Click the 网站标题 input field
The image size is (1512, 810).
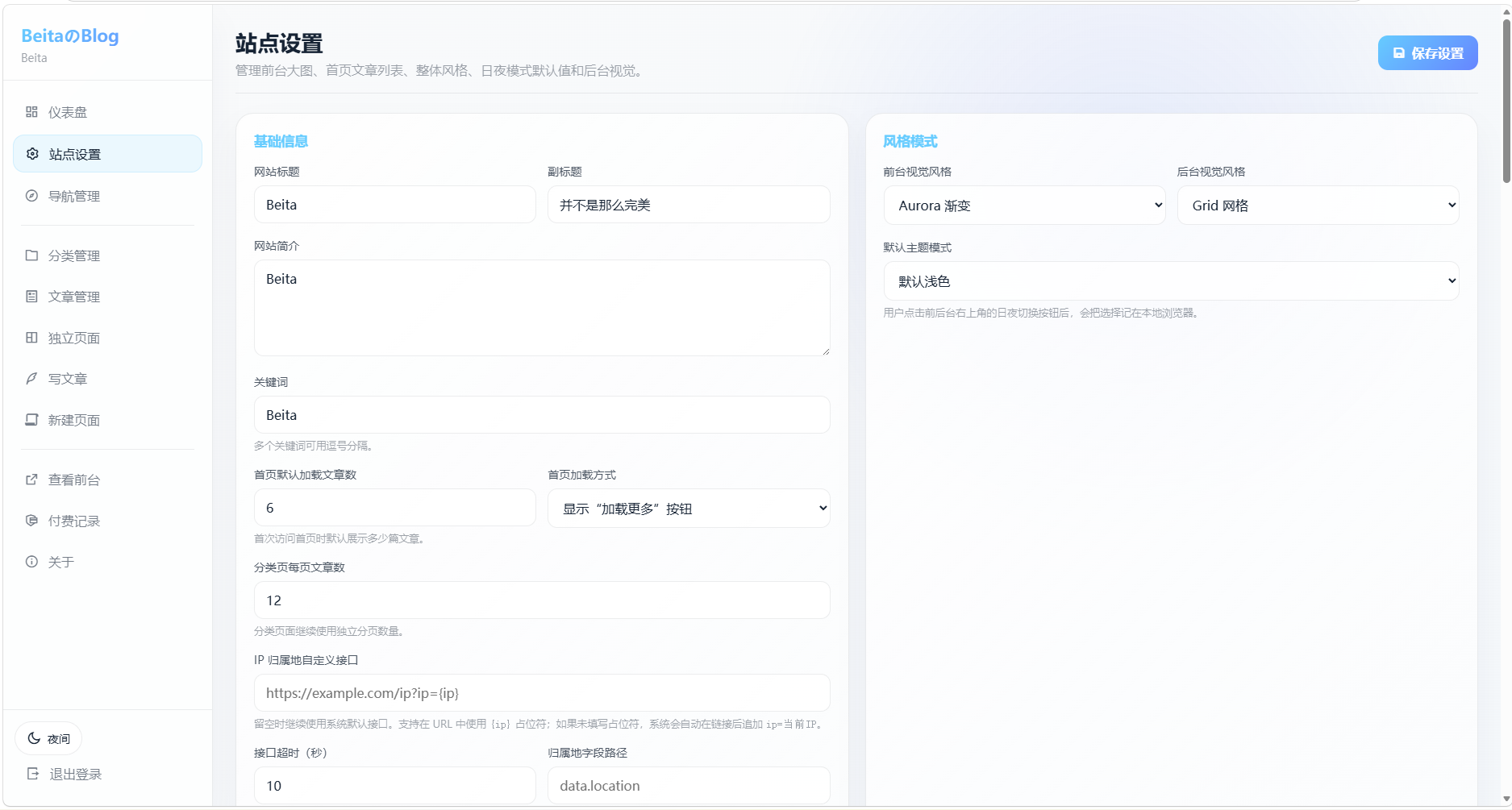click(x=394, y=205)
